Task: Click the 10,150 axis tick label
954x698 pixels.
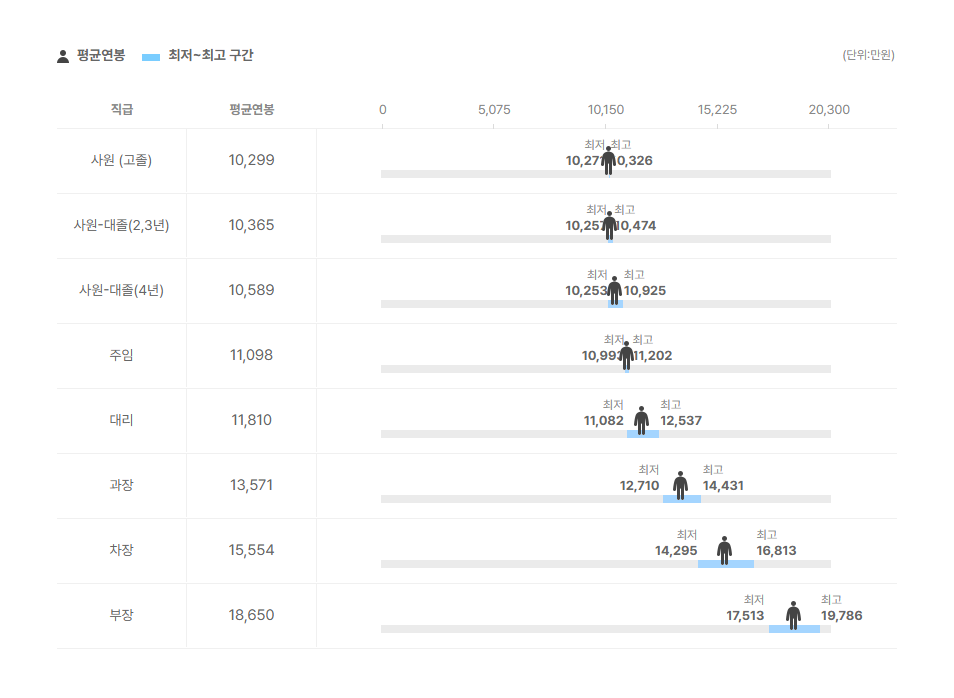Action: (x=605, y=110)
